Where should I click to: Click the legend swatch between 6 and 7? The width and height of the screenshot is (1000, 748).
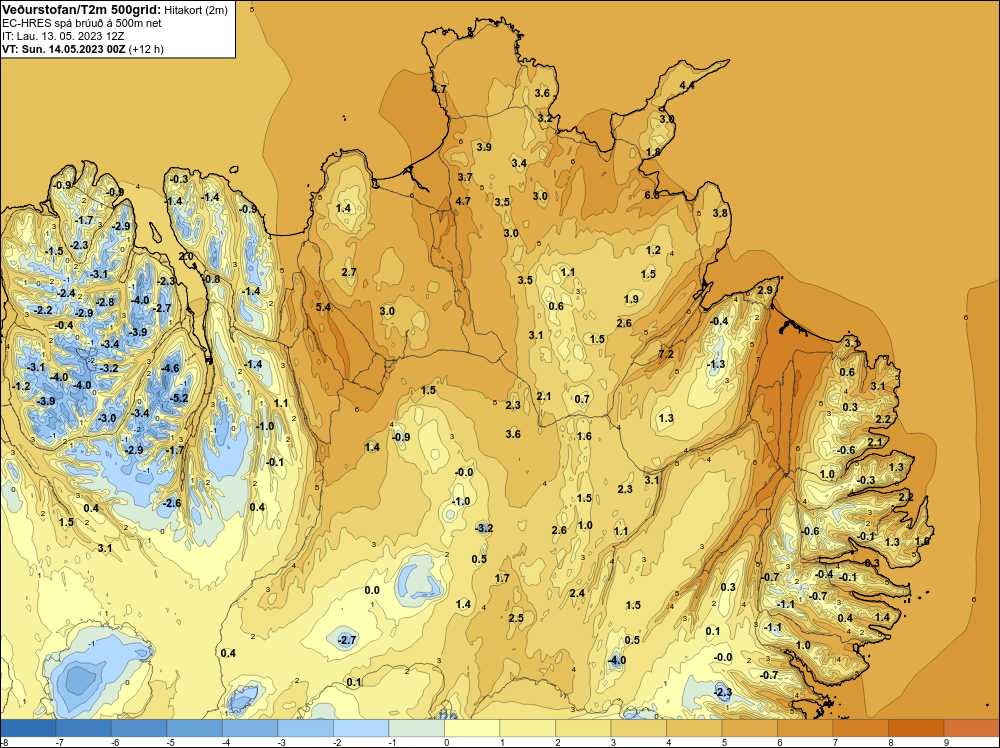805,728
